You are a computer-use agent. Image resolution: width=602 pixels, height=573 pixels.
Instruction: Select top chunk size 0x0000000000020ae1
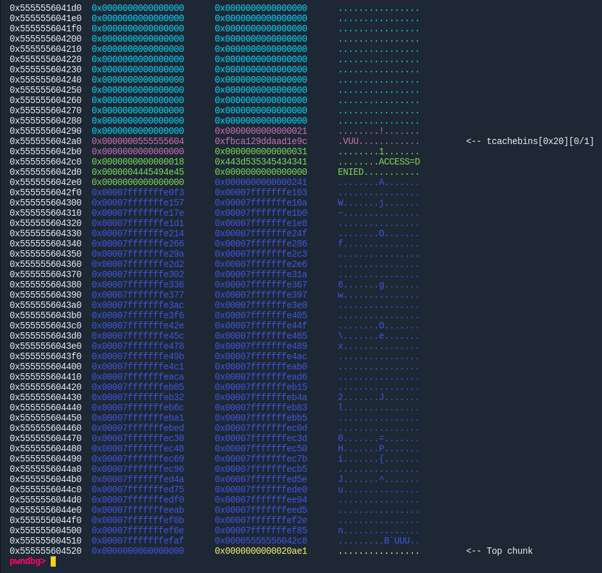coord(261,551)
